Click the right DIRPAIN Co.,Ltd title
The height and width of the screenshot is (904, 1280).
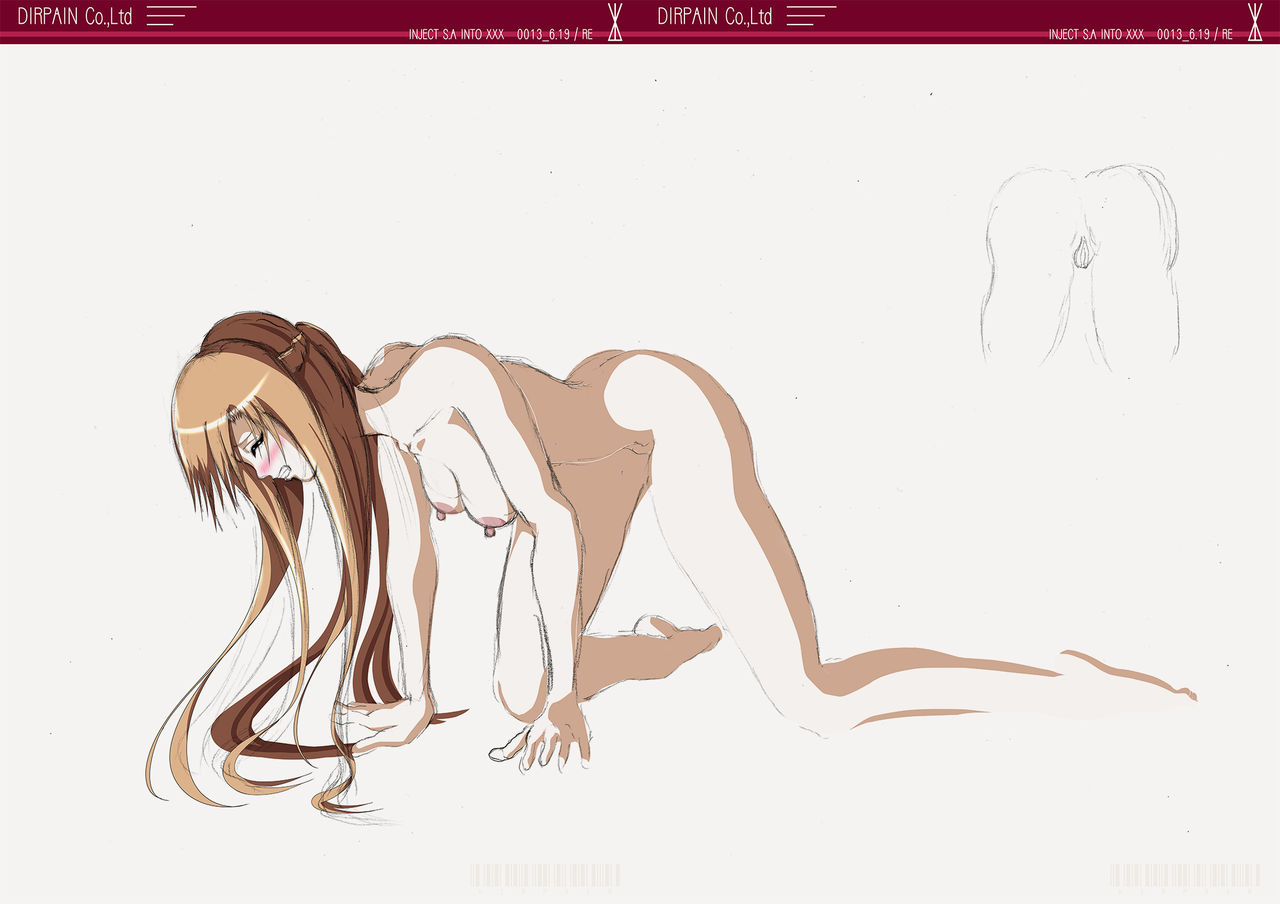point(715,16)
